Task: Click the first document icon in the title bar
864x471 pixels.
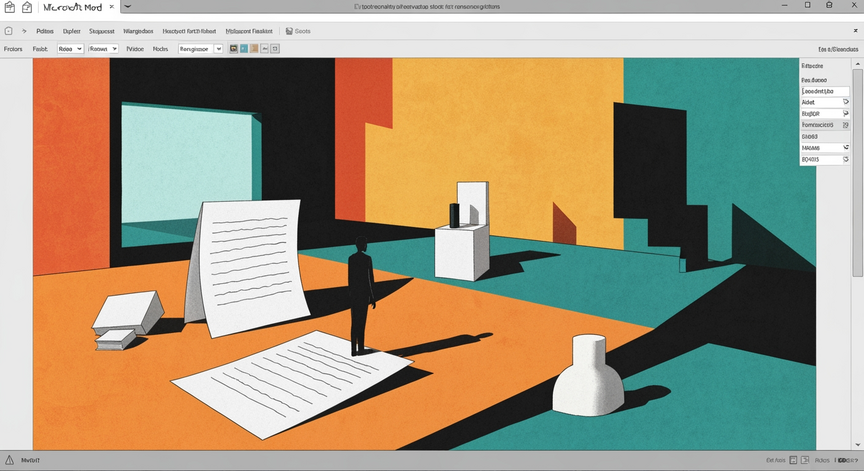Action: 9,7
